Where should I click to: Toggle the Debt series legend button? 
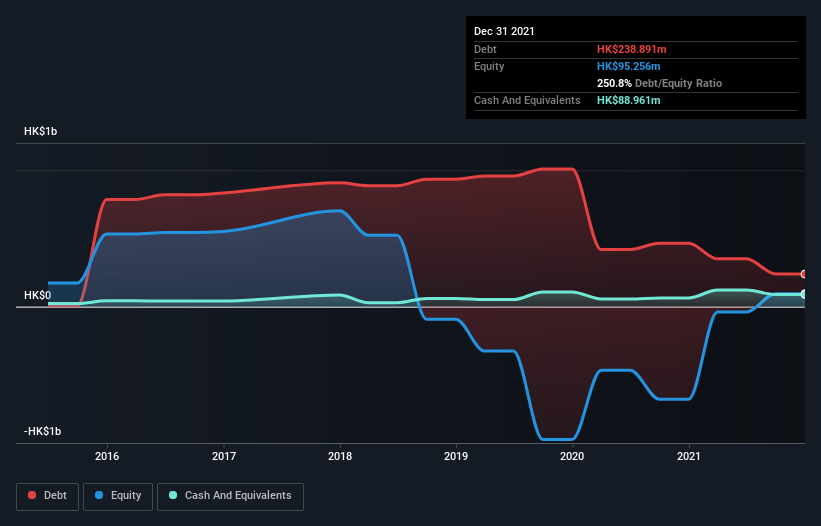(x=48, y=496)
